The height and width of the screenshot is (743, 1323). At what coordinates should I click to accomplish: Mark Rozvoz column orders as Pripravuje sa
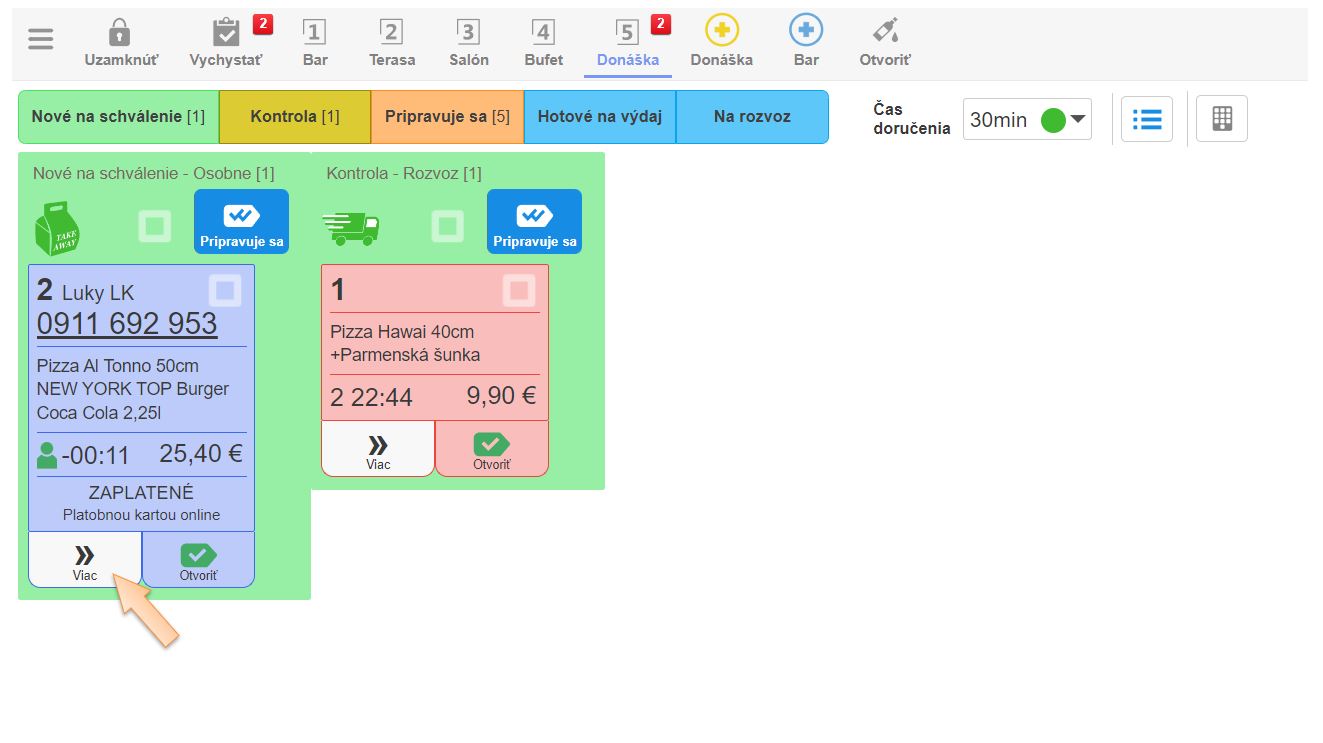pos(534,222)
